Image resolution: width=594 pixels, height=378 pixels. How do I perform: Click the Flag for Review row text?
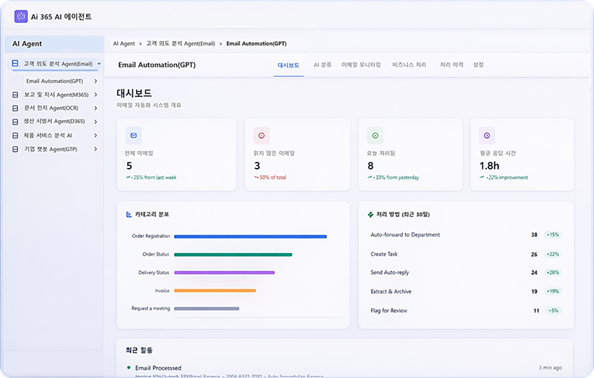point(389,311)
